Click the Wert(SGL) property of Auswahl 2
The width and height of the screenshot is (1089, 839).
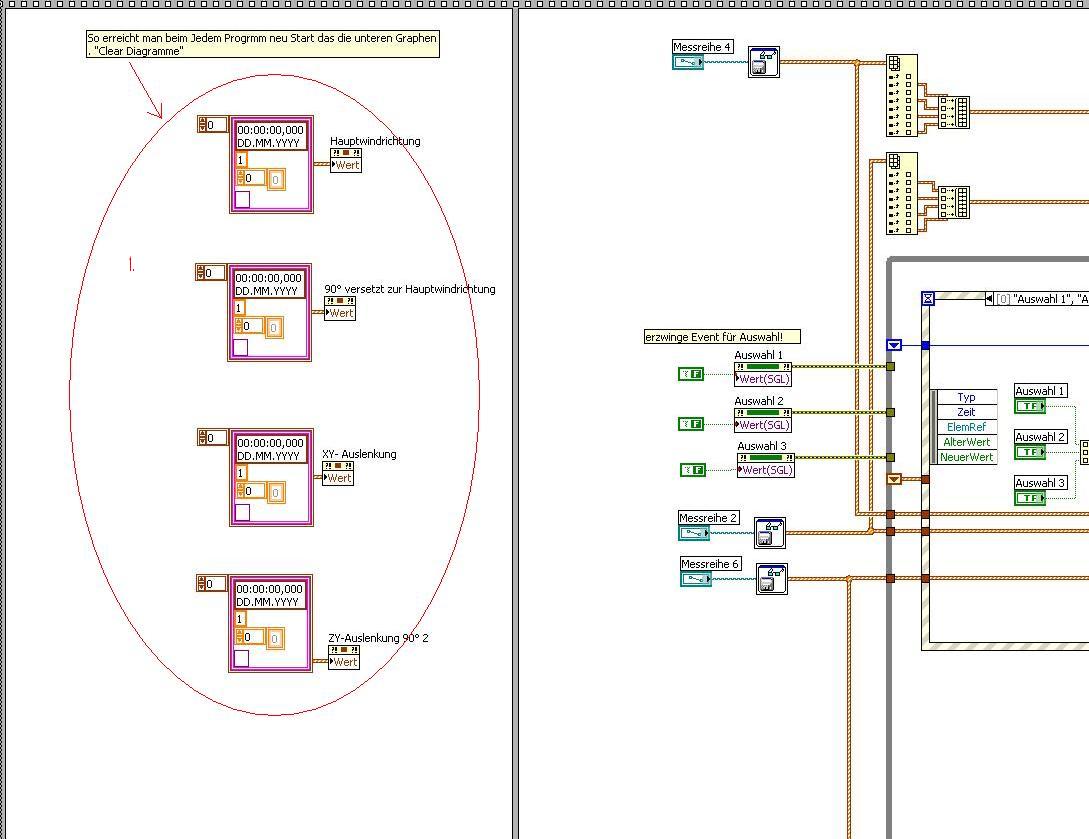pos(763,424)
